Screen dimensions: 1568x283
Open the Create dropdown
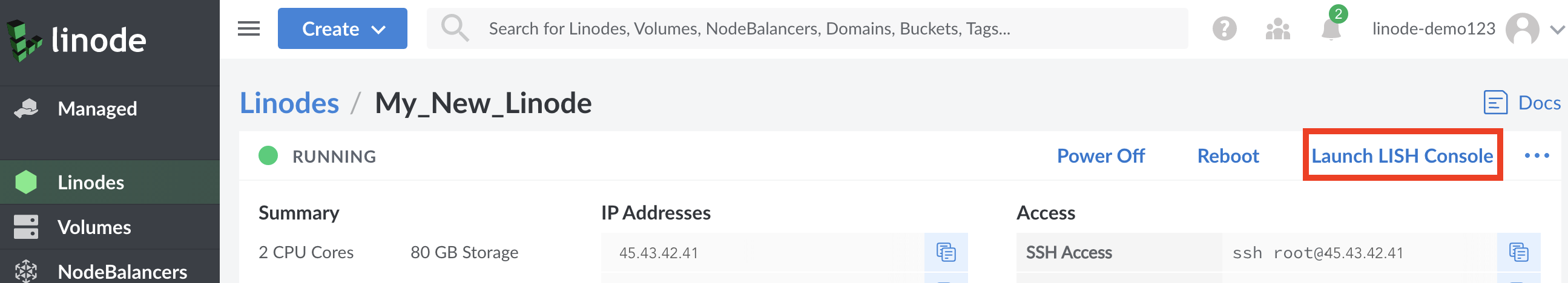pyautogui.click(x=342, y=28)
